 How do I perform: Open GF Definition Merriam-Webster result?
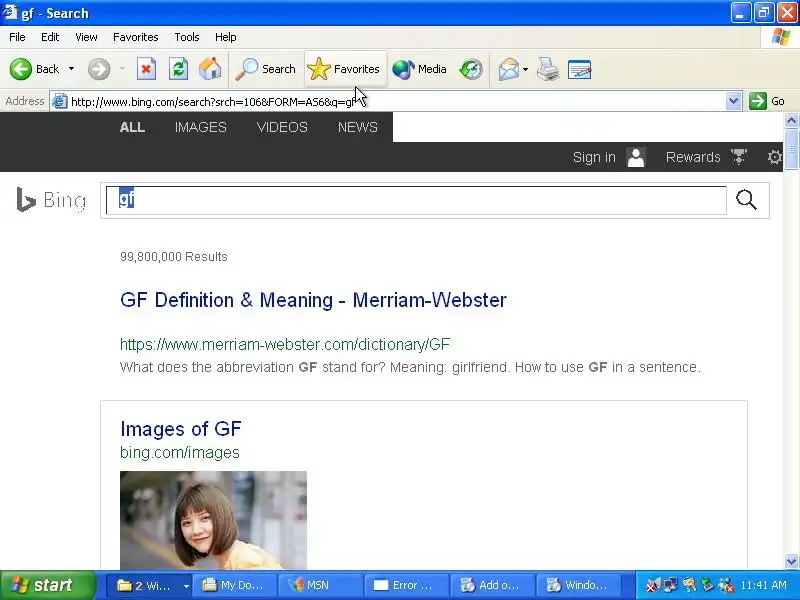(x=313, y=300)
